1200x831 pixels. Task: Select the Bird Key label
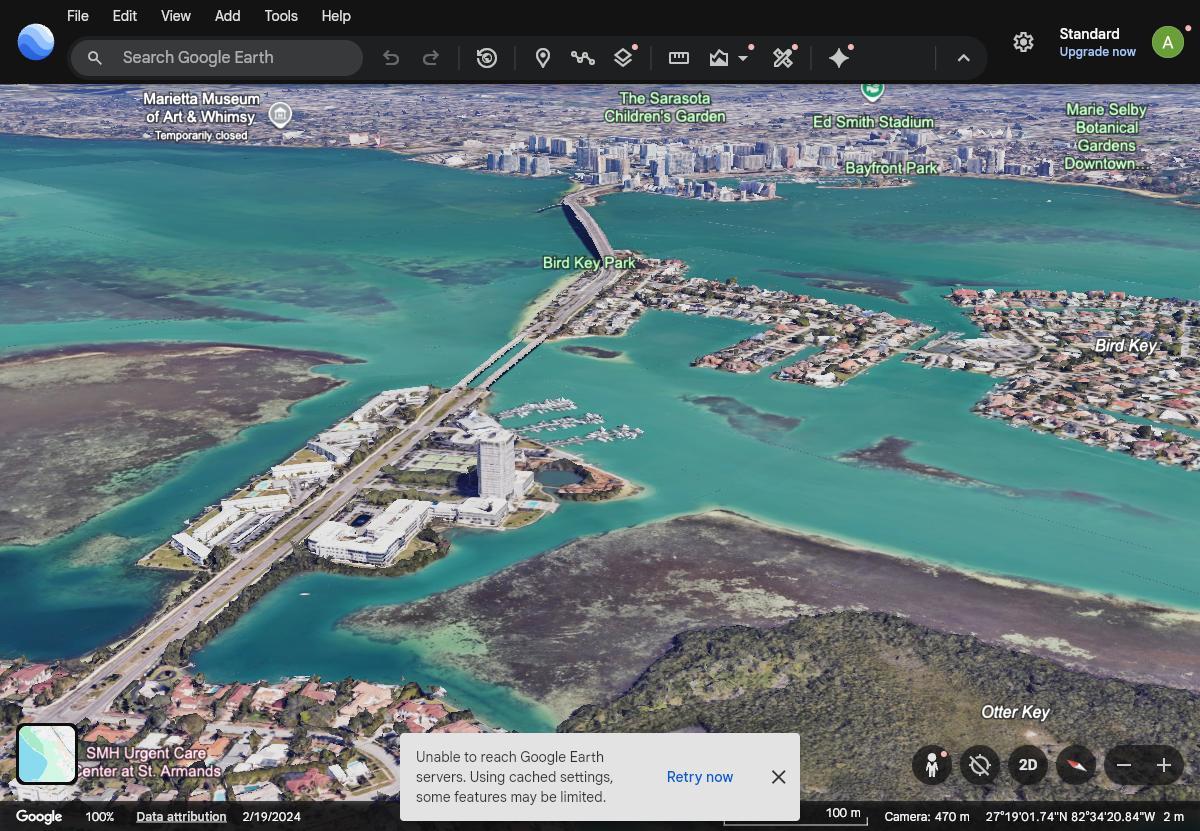1125,346
